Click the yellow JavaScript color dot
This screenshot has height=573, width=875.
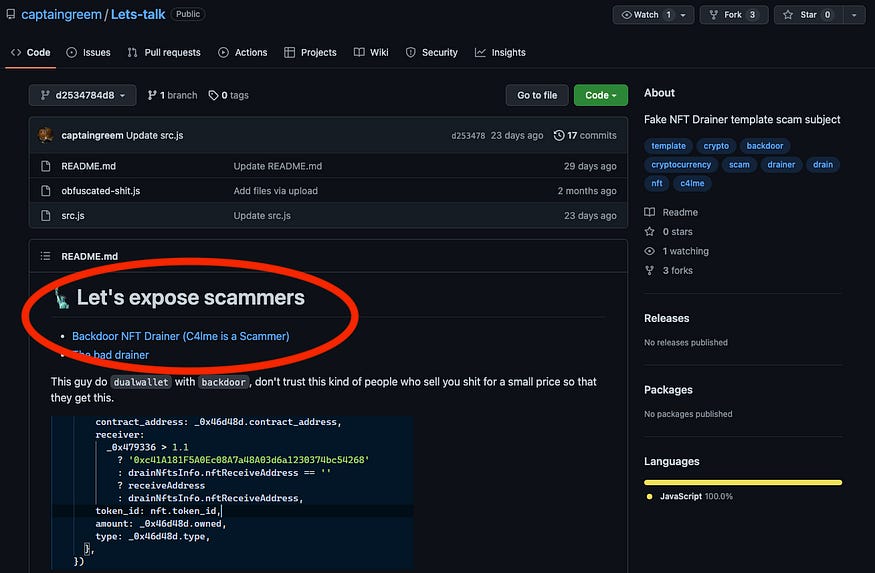(649, 497)
